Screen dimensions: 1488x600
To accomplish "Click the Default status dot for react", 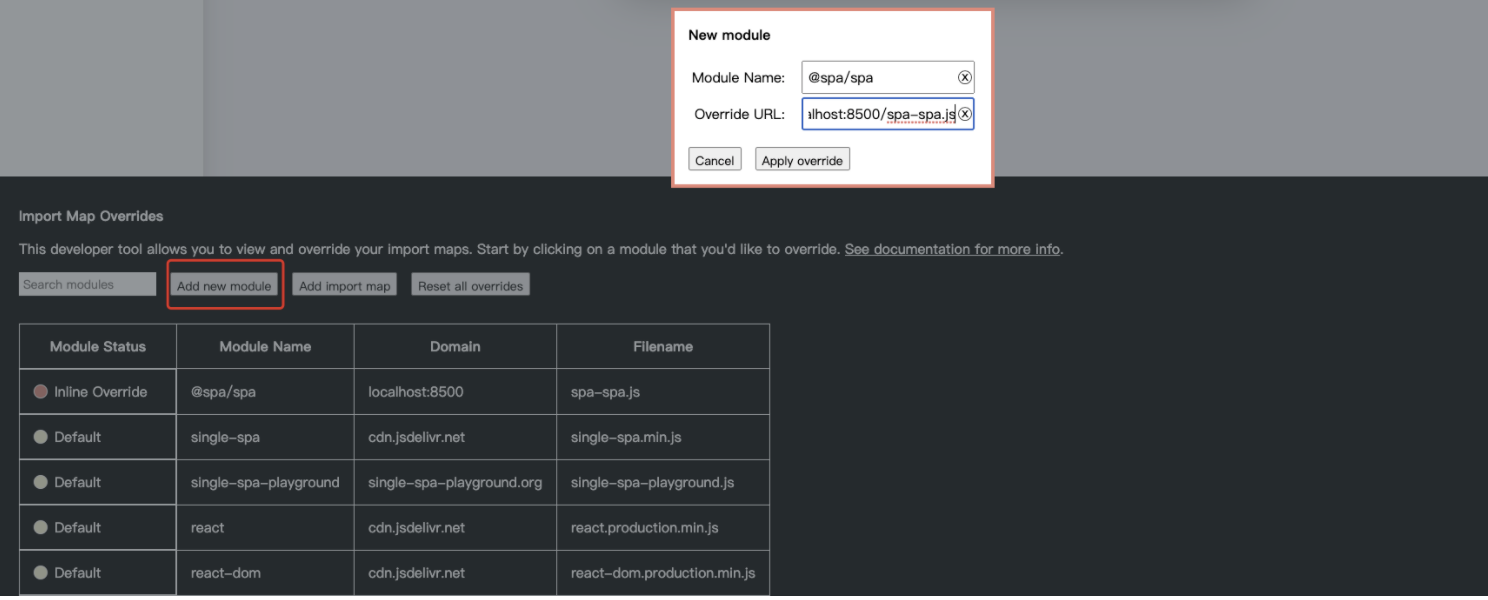I will [41, 527].
